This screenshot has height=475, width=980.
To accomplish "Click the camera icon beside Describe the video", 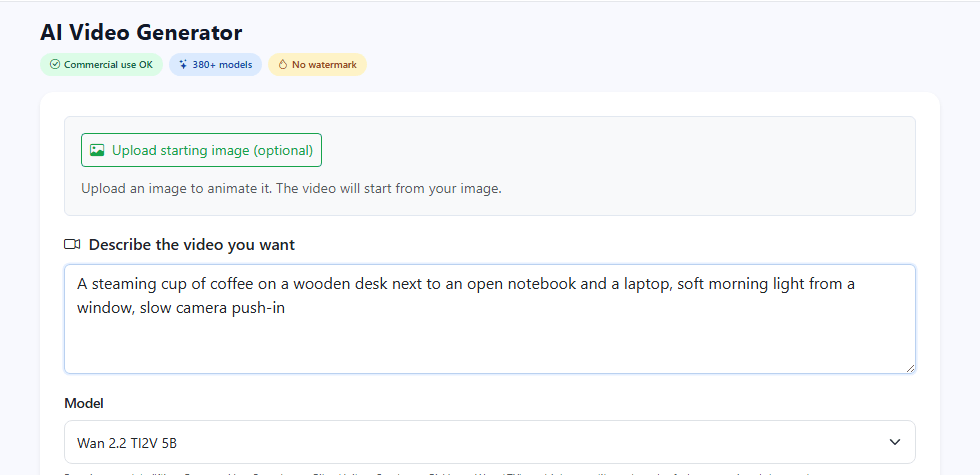I will click(x=72, y=244).
